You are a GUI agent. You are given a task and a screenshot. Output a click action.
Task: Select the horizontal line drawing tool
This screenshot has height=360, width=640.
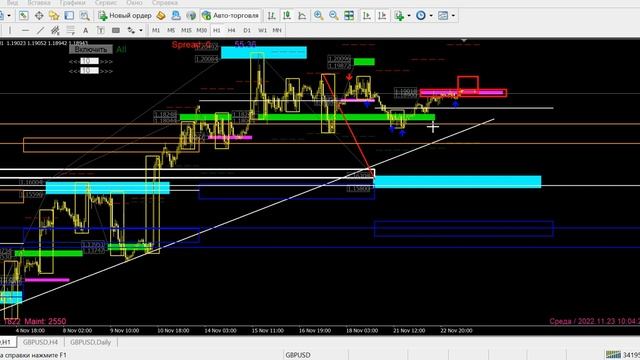25,30
